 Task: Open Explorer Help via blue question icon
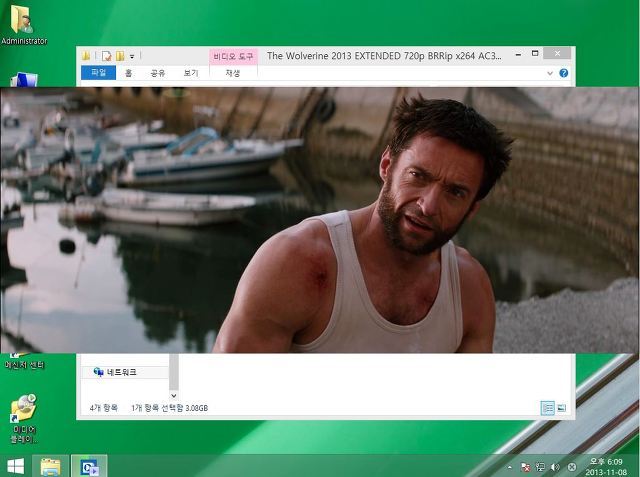[x=564, y=73]
